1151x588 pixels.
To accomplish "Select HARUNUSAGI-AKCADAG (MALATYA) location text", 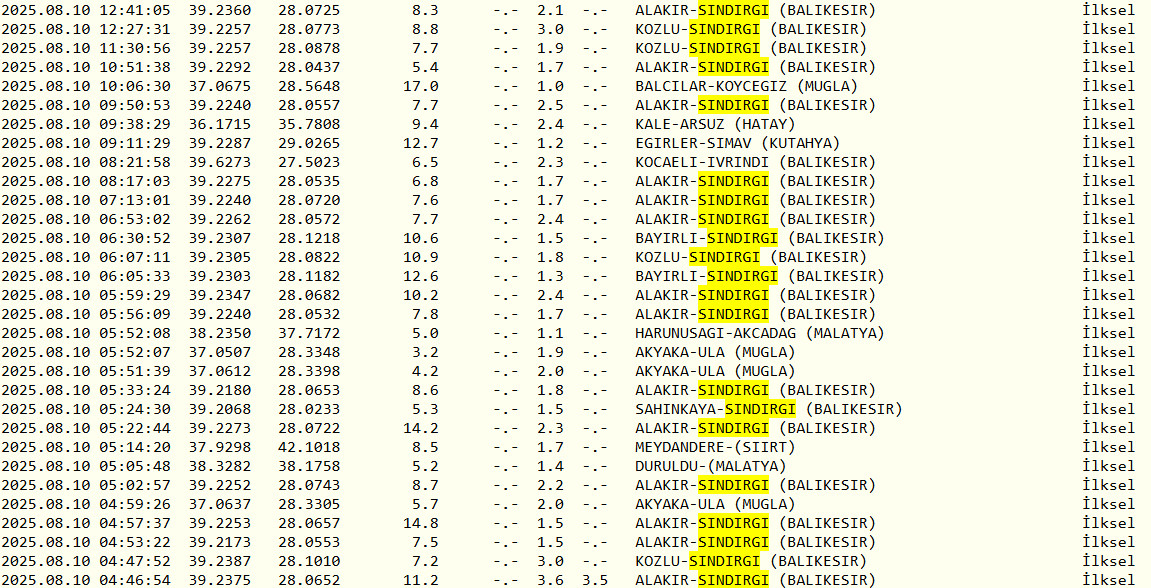I will [759, 334].
